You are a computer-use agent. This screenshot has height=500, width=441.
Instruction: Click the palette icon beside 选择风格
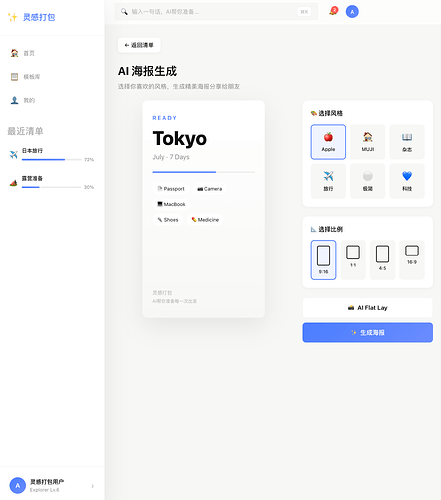tap(314, 113)
